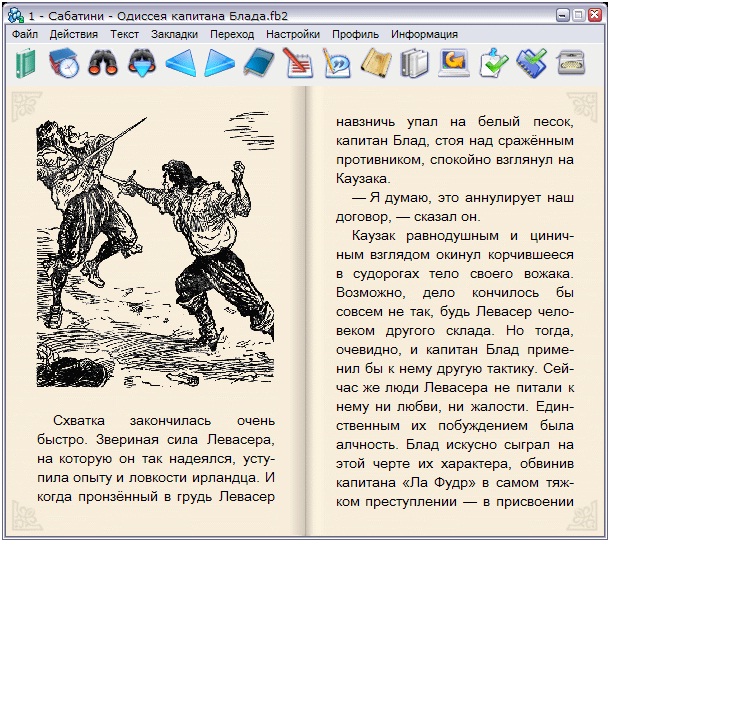The height and width of the screenshot is (720, 740).
Task: Open the green book library icon
Action: (25, 63)
